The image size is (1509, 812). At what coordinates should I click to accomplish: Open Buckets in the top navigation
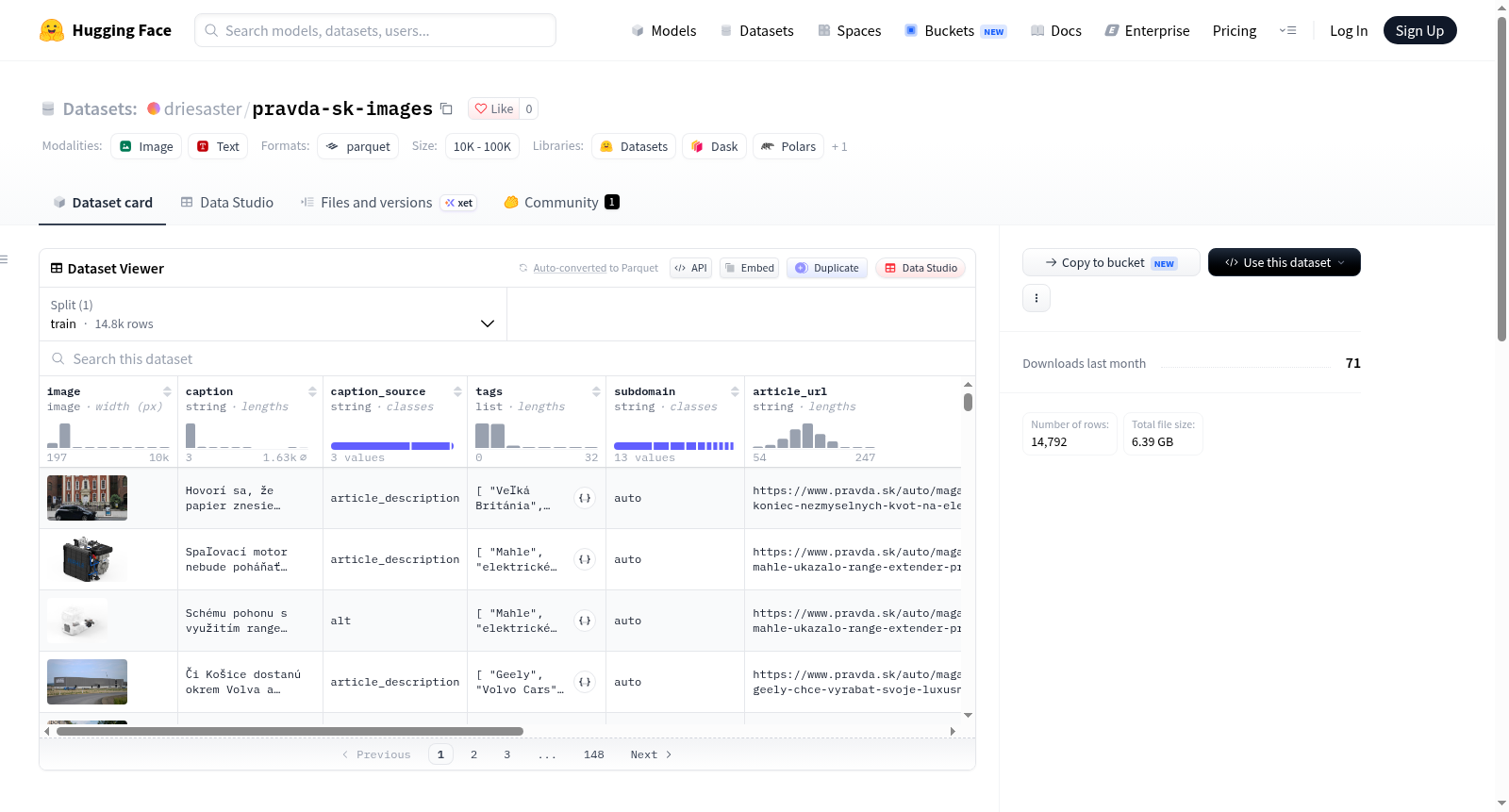coord(955,31)
